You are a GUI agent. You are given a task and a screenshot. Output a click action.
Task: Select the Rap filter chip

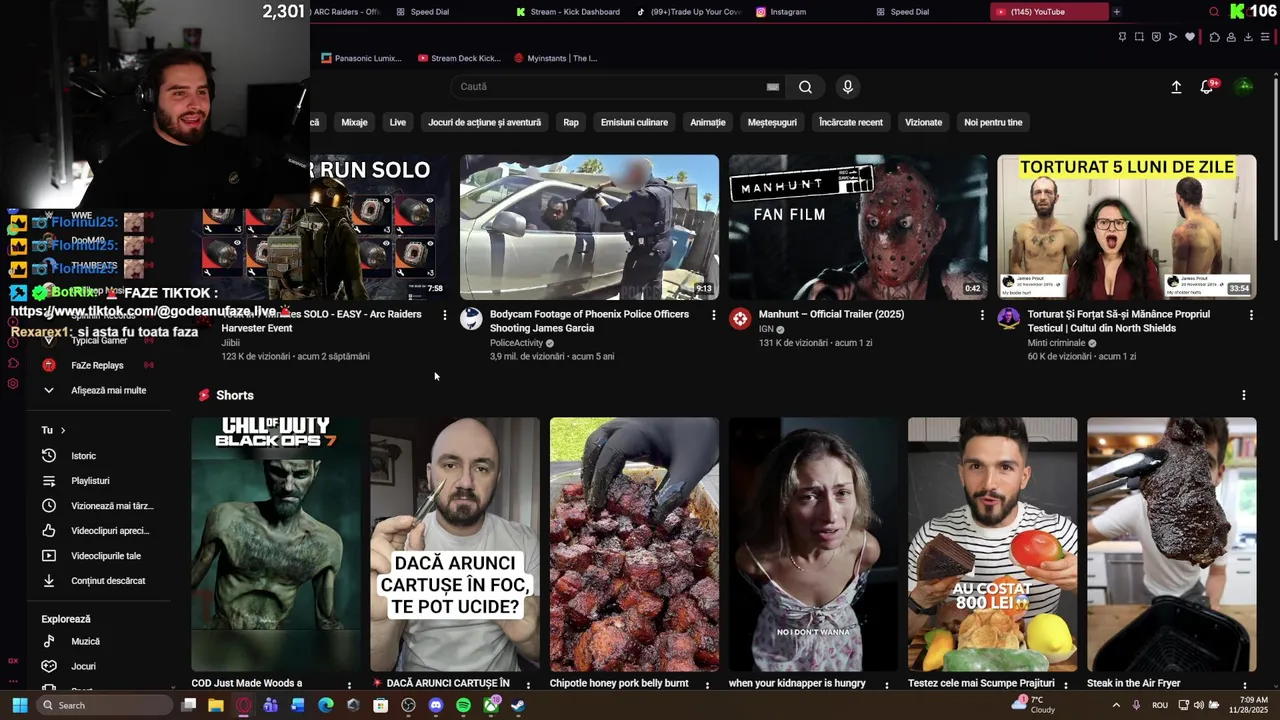(571, 122)
